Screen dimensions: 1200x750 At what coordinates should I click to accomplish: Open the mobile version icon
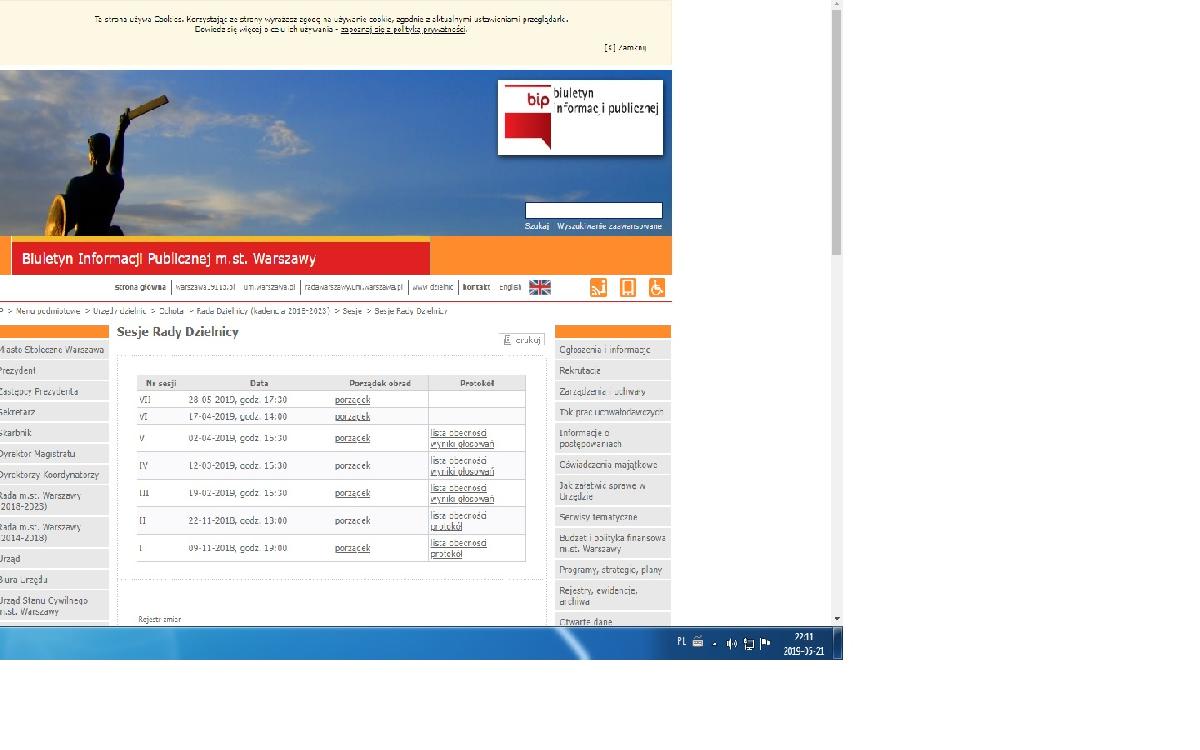[x=628, y=288]
